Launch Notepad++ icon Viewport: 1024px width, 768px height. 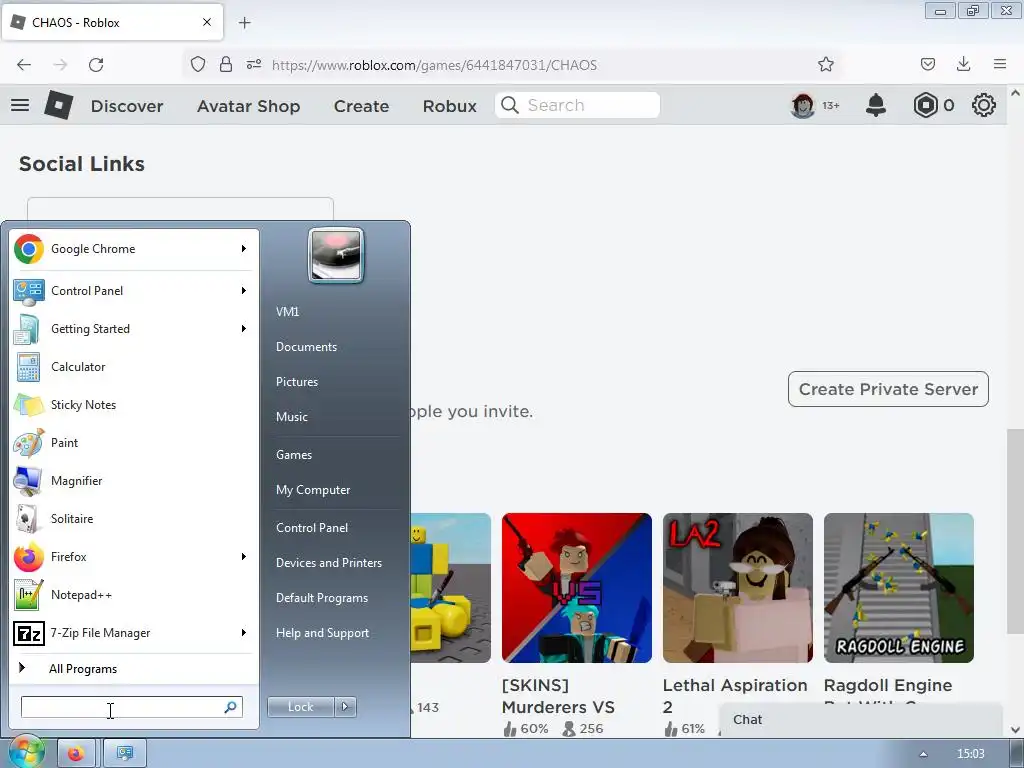29,595
